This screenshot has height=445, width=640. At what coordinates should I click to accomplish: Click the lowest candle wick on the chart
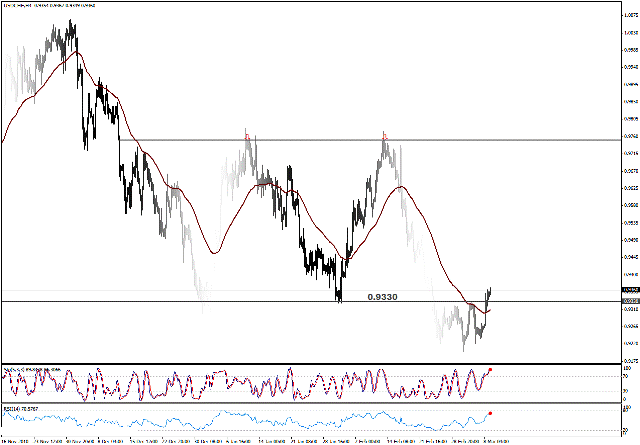point(464,350)
